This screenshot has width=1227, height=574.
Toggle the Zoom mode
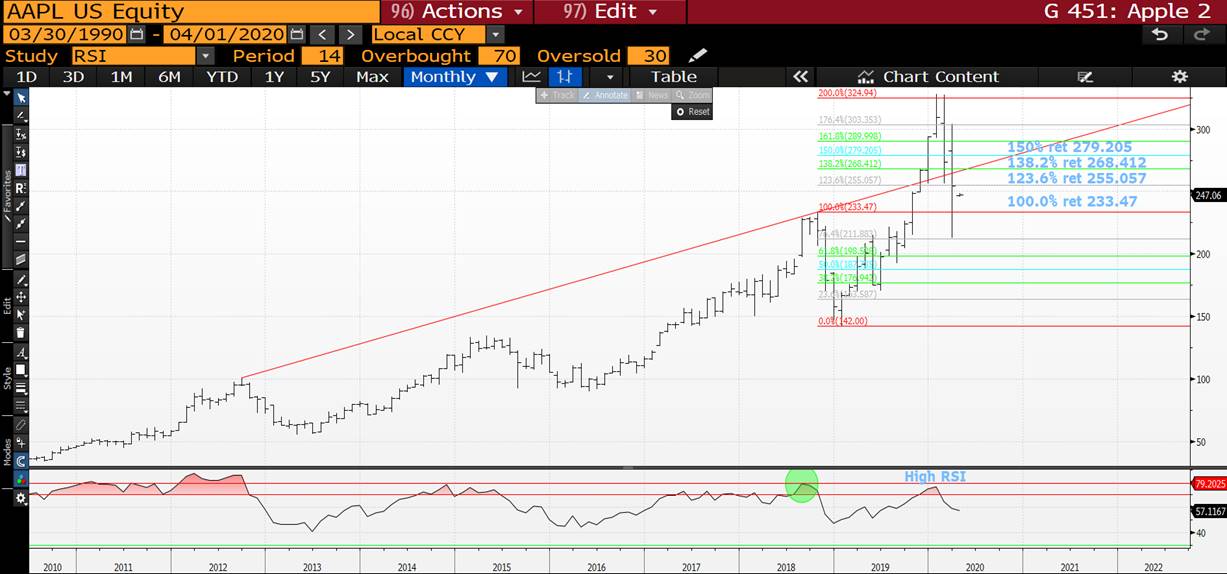[x=692, y=95]
